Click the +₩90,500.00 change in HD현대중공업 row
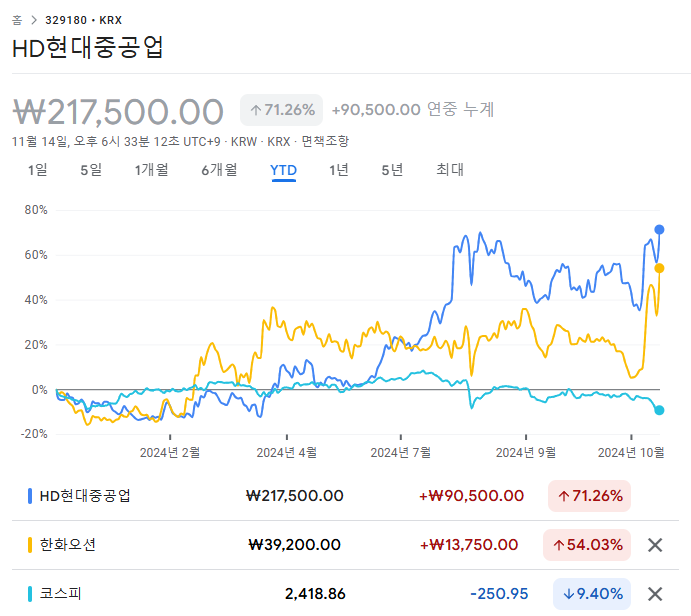 [x=471, y=496]
